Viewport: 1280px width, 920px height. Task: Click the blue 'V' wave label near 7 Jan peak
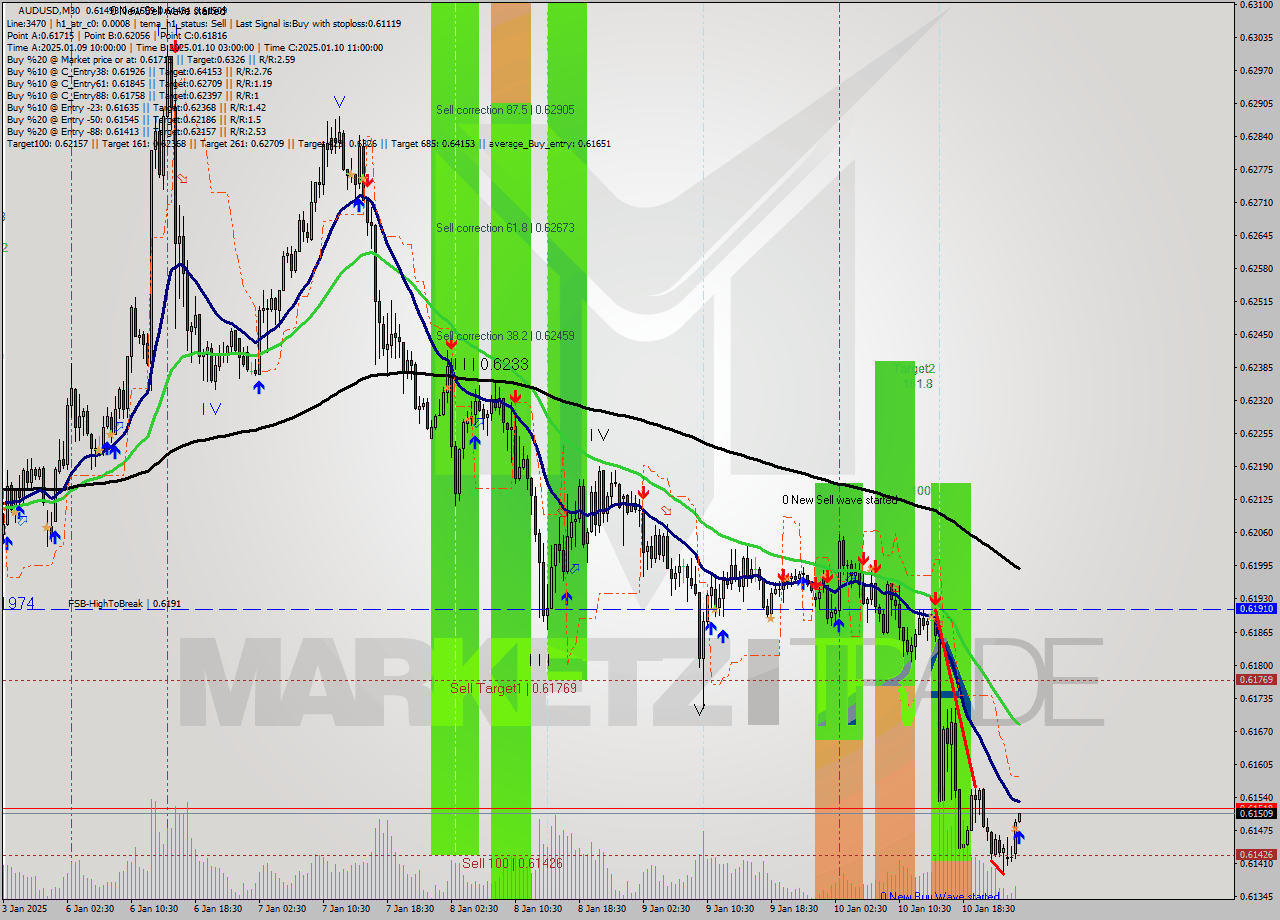339,102
